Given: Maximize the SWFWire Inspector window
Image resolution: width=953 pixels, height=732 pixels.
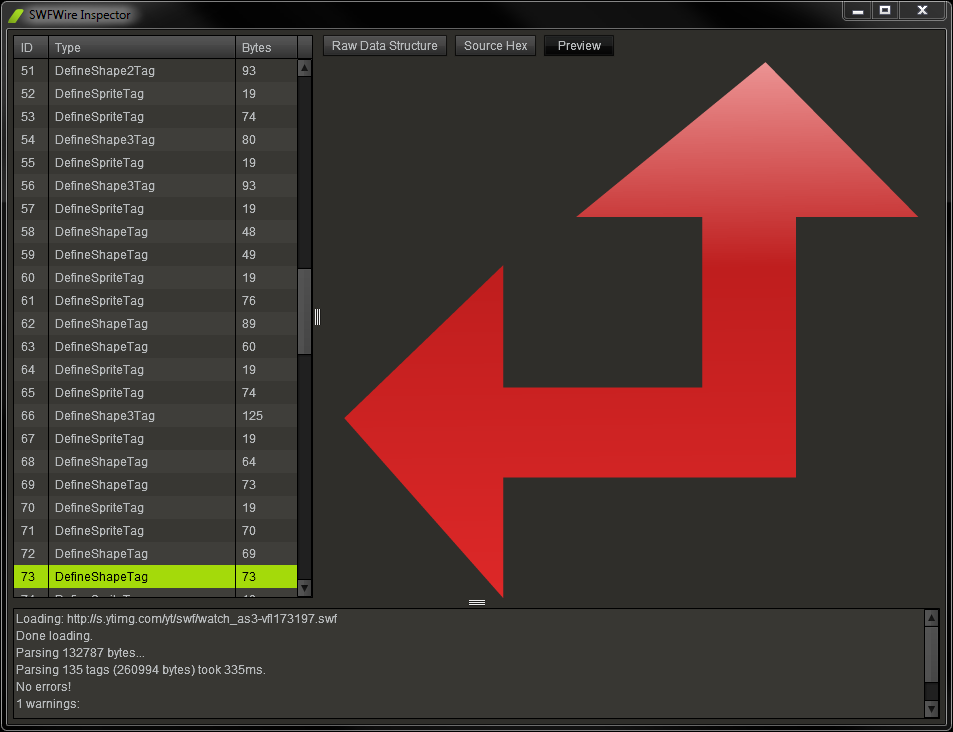Looking at the screenshot, I should point(885,10).
